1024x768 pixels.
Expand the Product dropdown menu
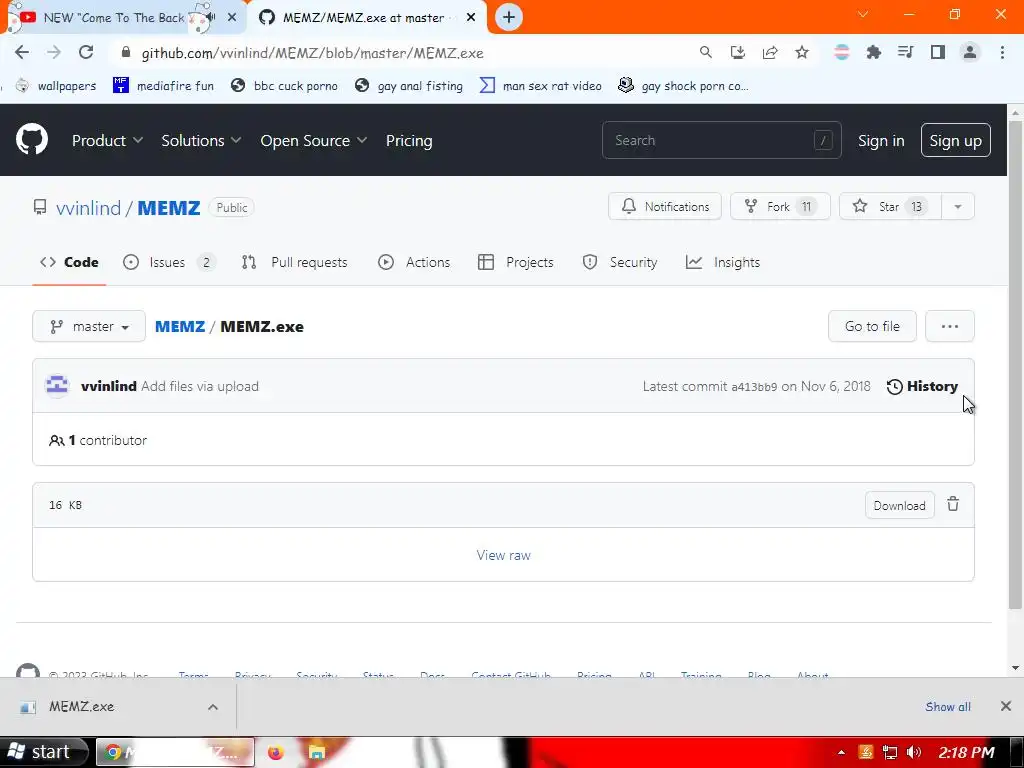[107, 140]
